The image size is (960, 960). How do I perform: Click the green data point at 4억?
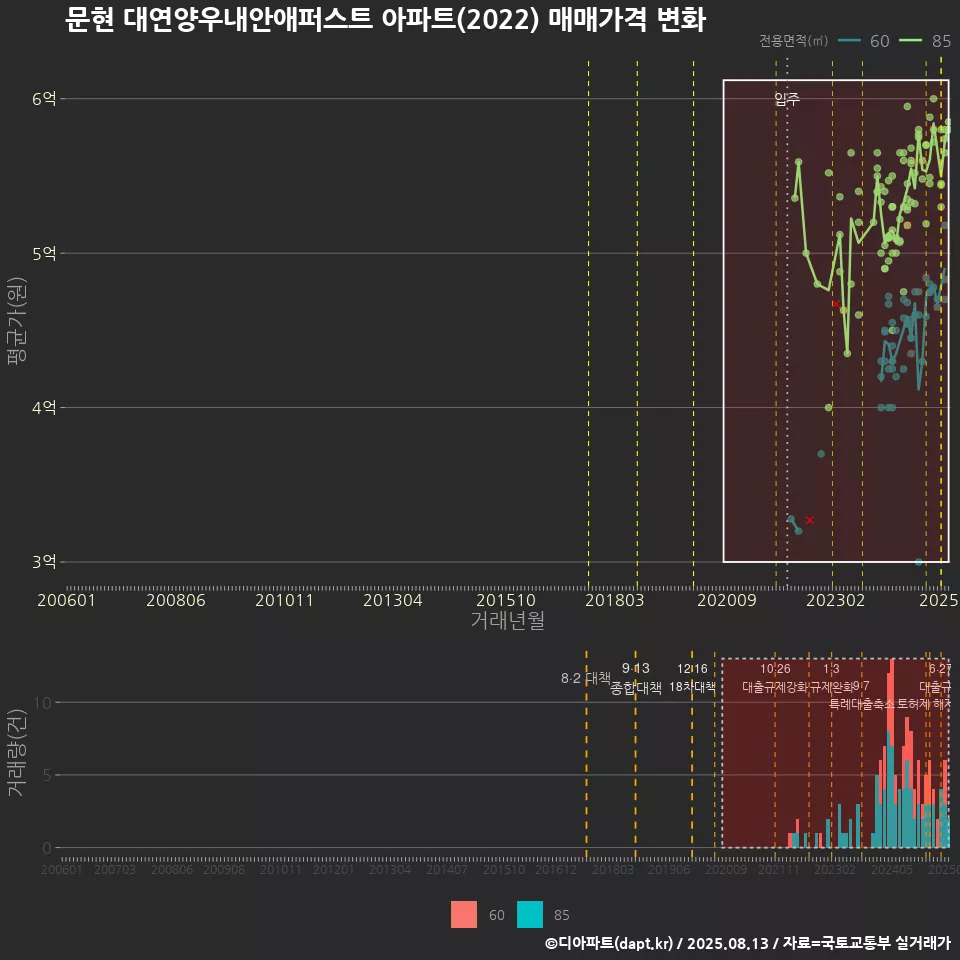pyautogui.click(x=828, y=407)
